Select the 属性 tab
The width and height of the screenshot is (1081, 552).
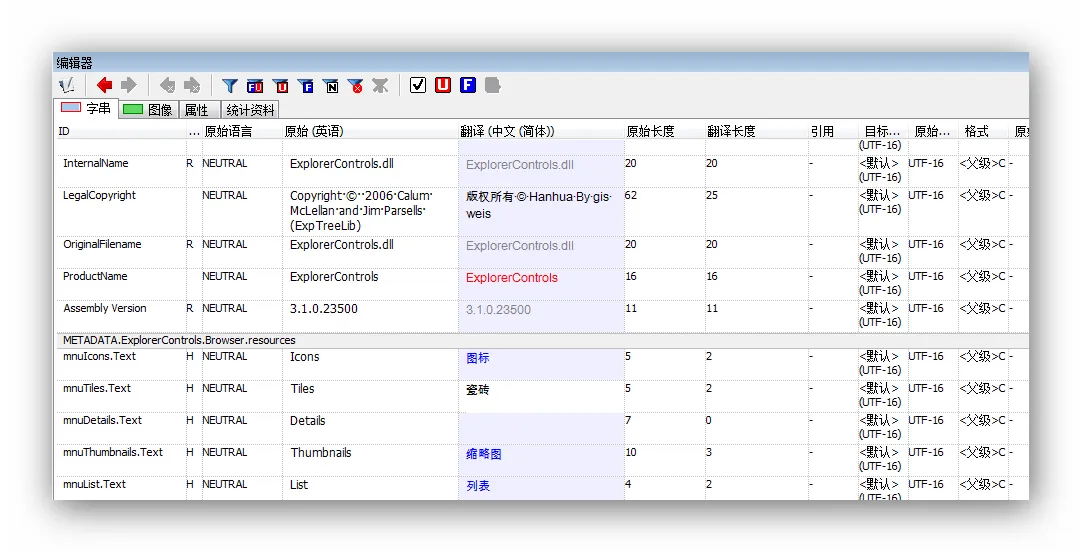tap(197, 110)
